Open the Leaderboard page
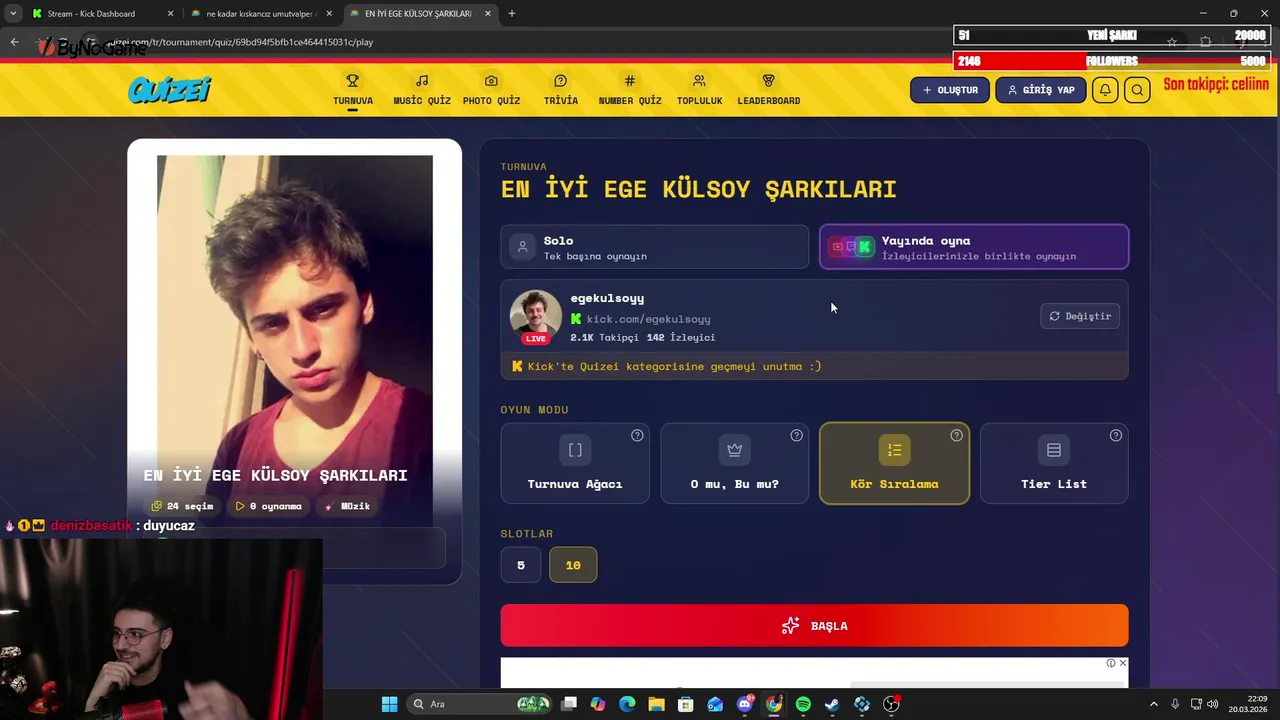 [x=769, y=90]
